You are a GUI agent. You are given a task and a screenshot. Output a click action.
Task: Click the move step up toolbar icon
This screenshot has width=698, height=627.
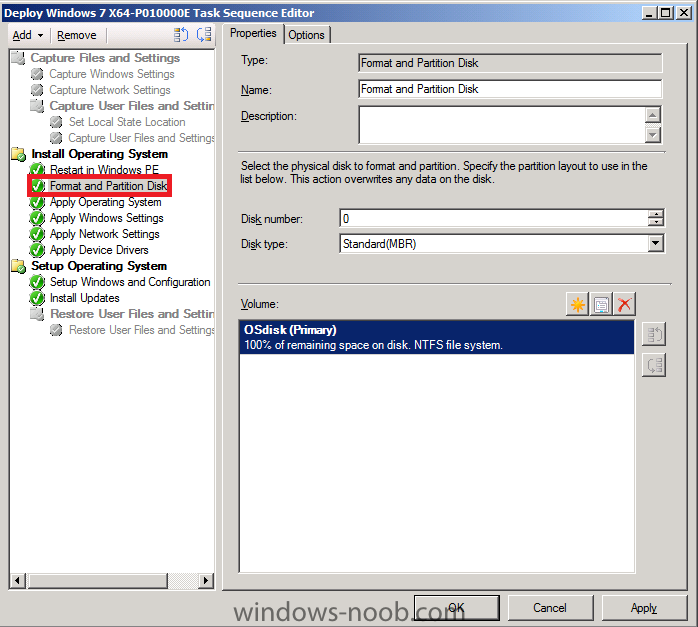click(x=181, y=35)
